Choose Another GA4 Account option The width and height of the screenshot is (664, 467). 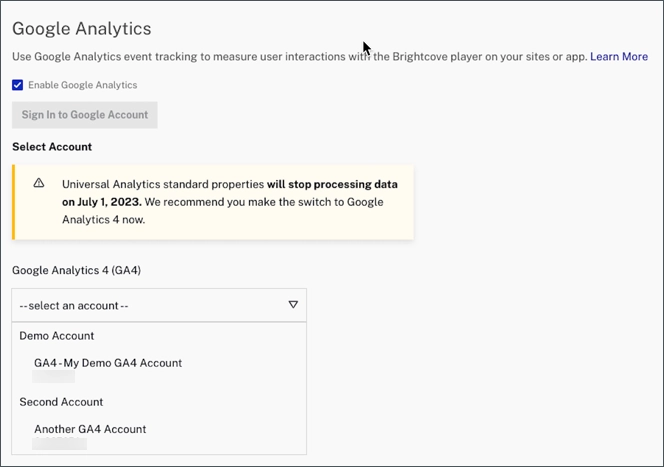[x=90, y=429]
